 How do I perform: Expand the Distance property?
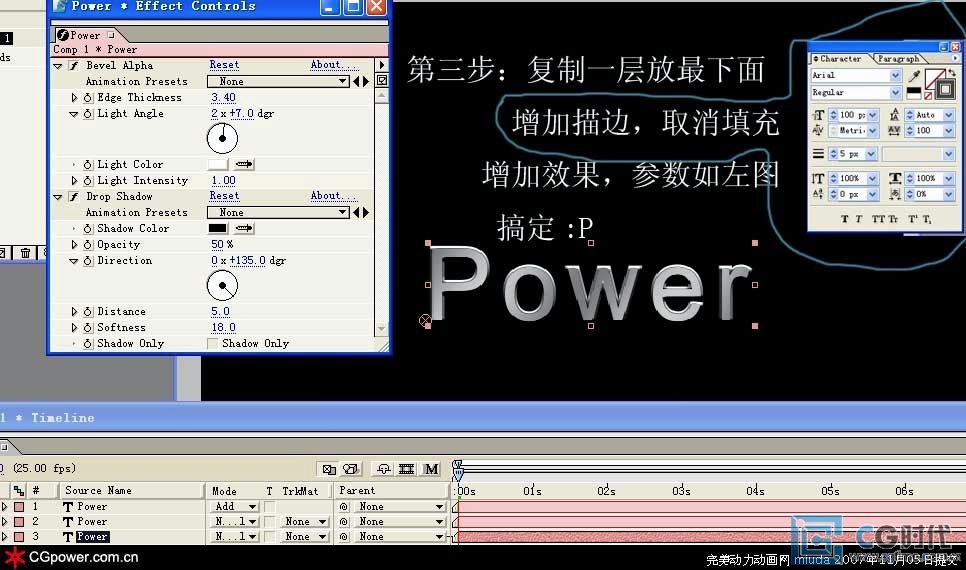(x=74, y=312)
